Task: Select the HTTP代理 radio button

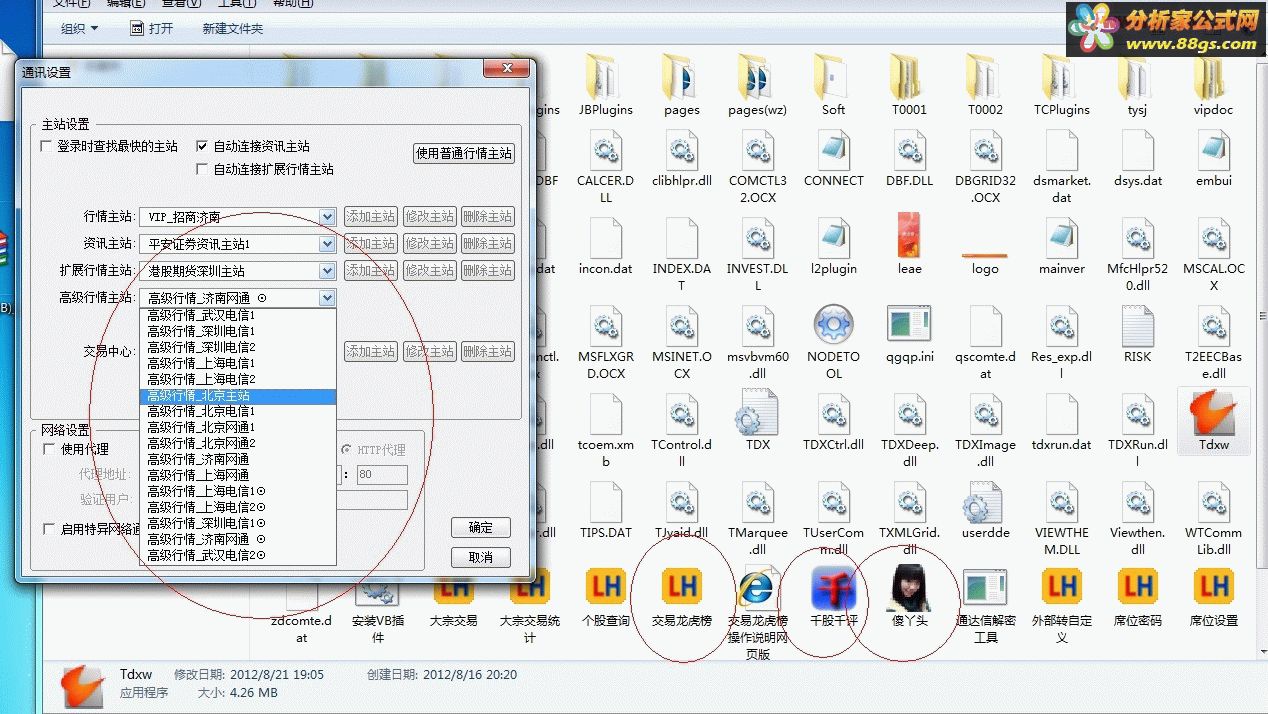Action: tap(347, 450)
